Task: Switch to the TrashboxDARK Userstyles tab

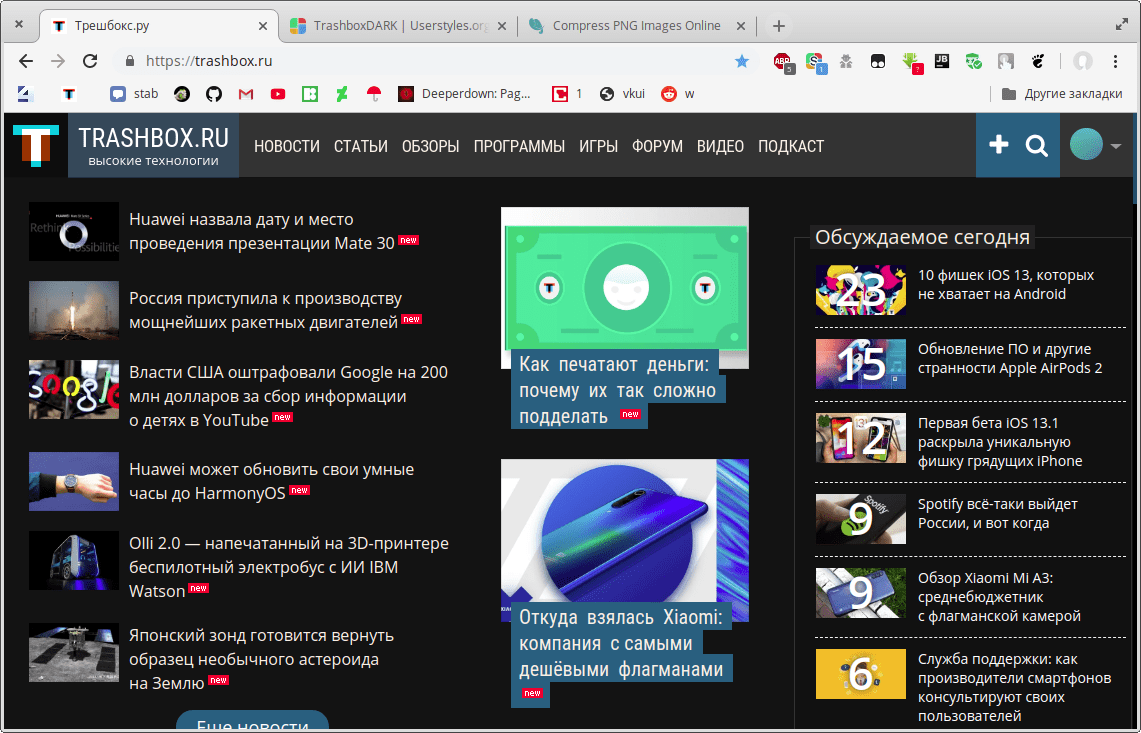Action: coord(398,26)
